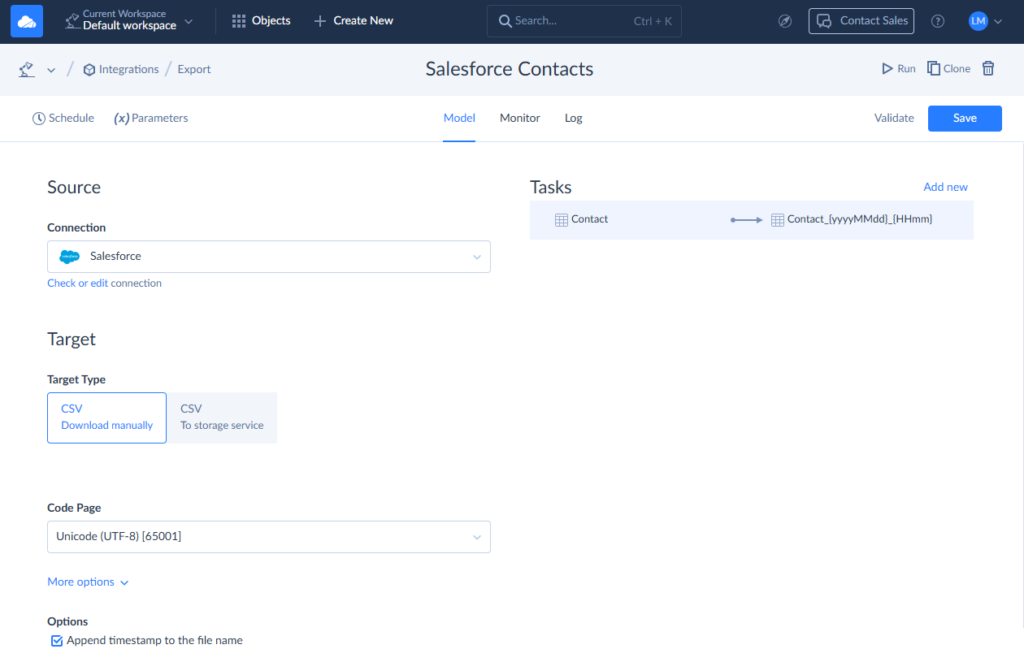This screenshot has width=1024, height=649.
Task: Save the integration
Action: tap(965, 118)
